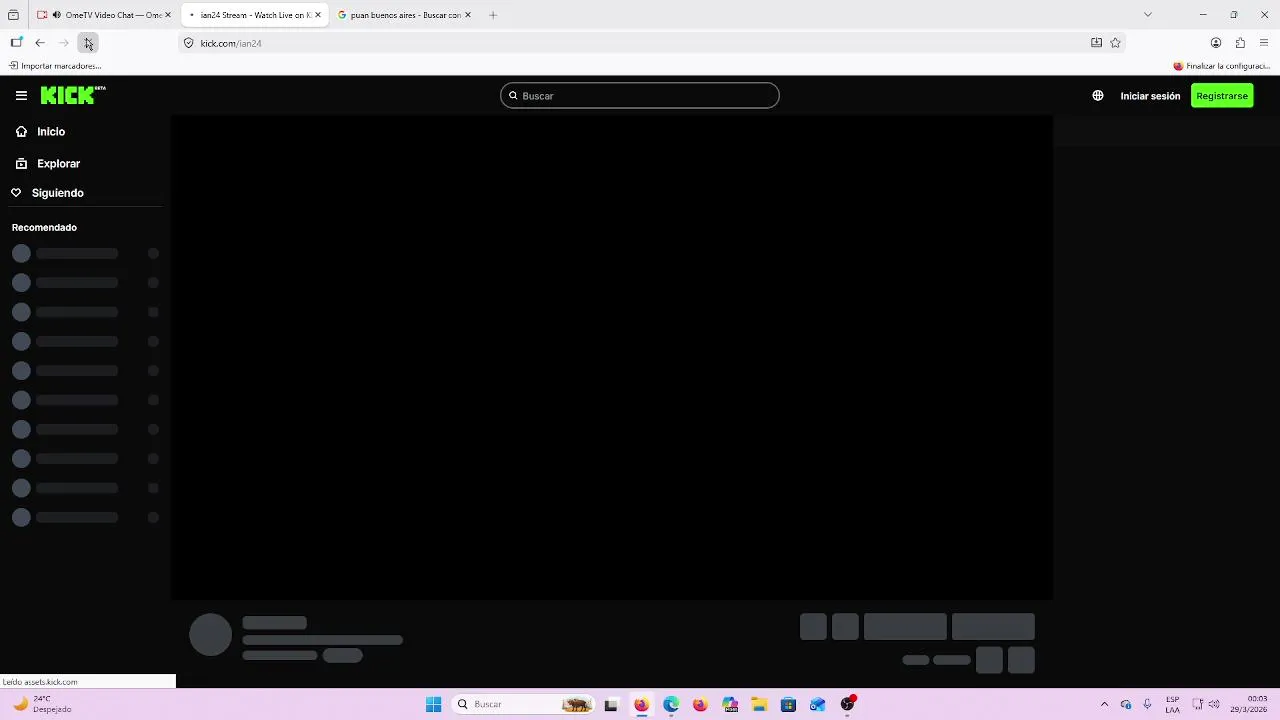
Task: Click the green Registrarse button
Action: (x=1222, y=96)
